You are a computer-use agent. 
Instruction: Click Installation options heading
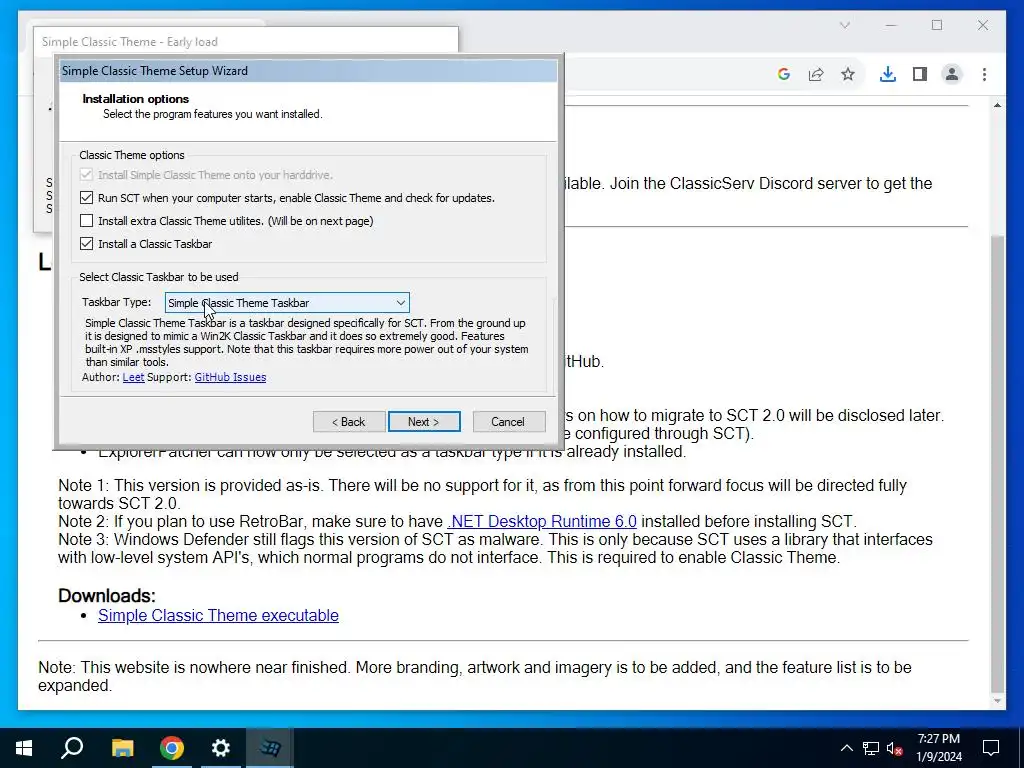tap(135, 99)
